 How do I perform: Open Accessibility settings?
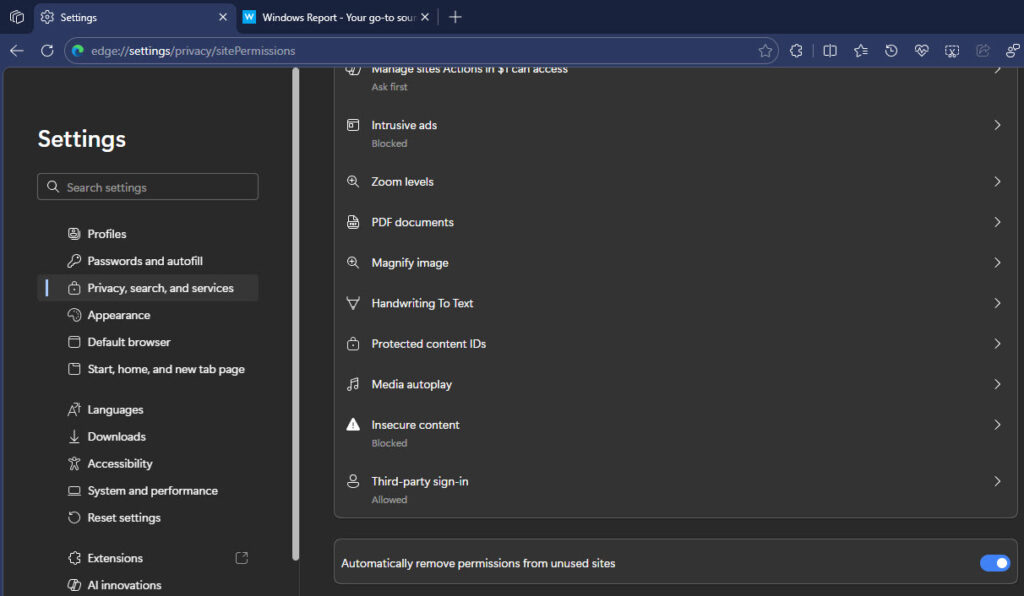(148, 463)
